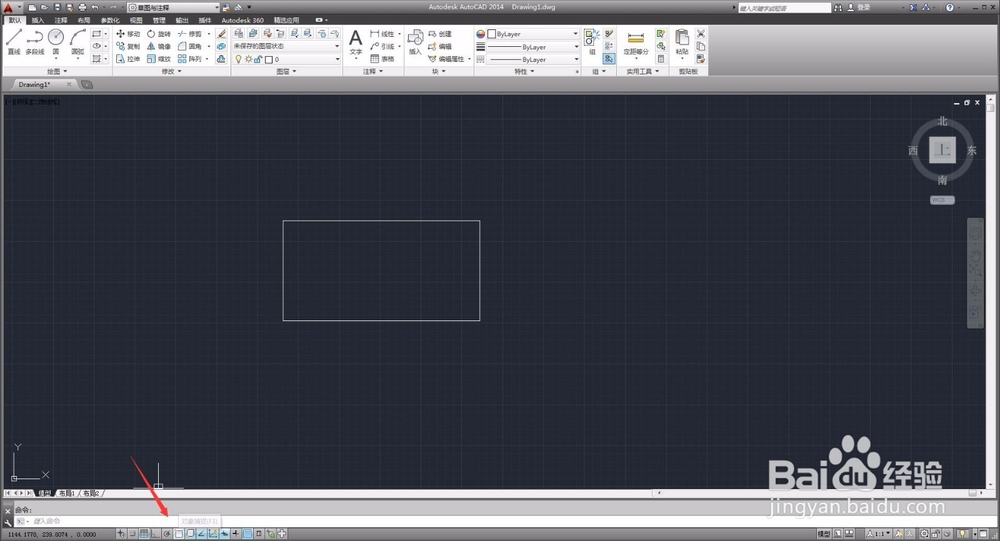Click the Create block (创建) button
The image size is (1000, 541).
439,34
